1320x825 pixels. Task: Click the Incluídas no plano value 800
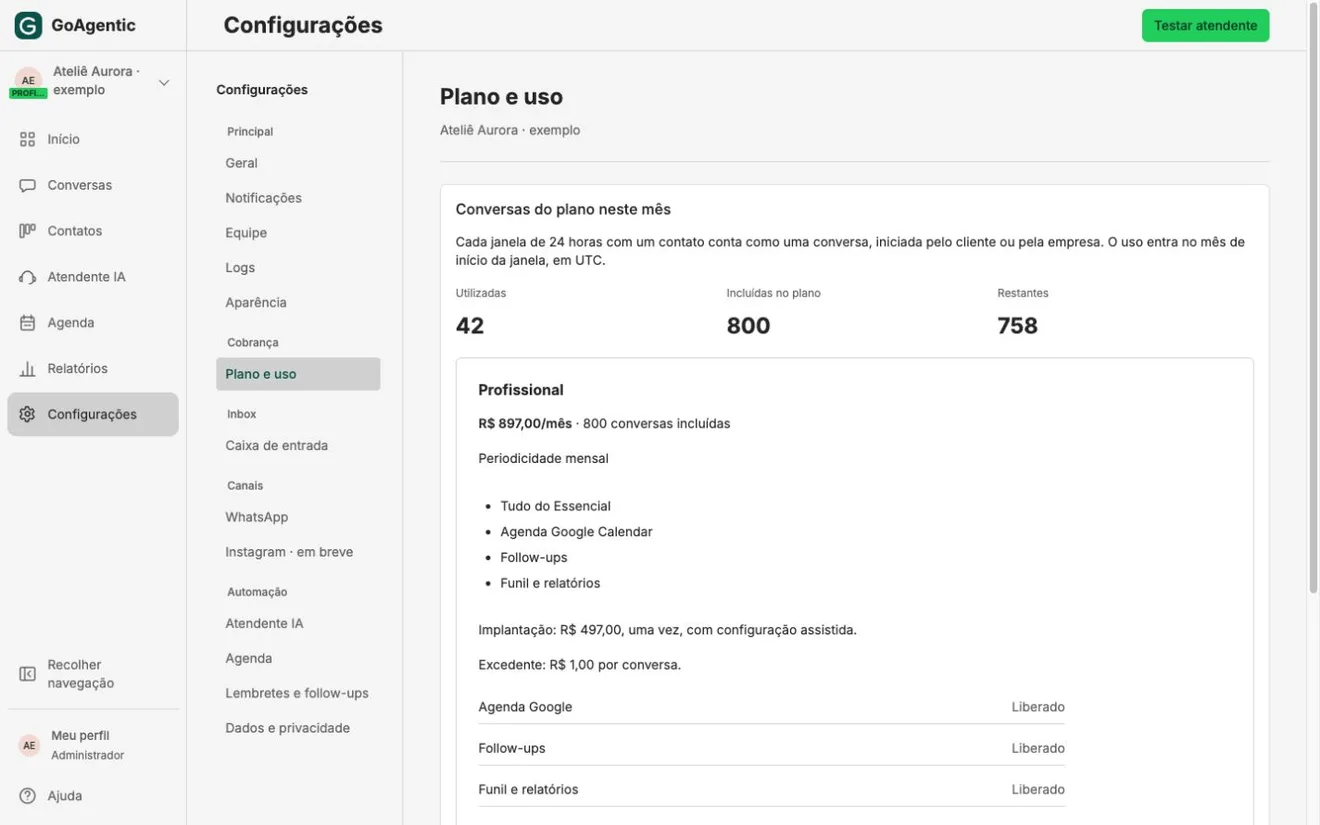(x=748, y=326)
